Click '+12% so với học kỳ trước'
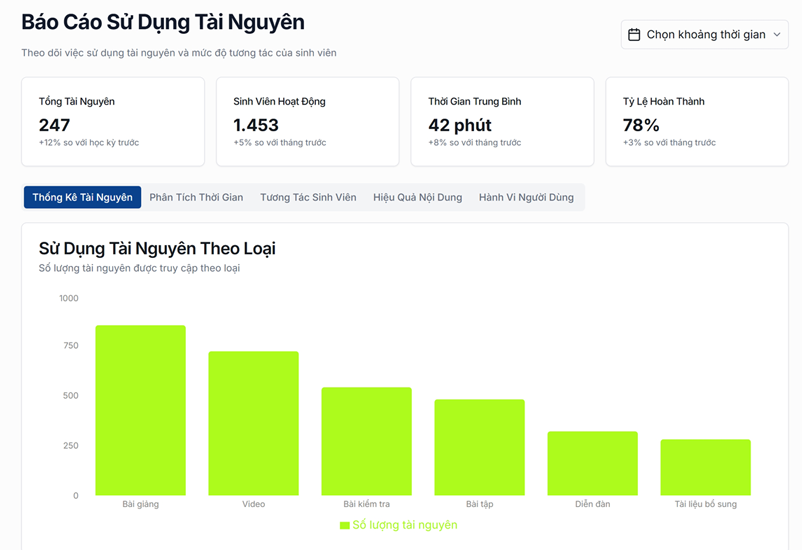The image size is (802, 550). click(89, 143)
